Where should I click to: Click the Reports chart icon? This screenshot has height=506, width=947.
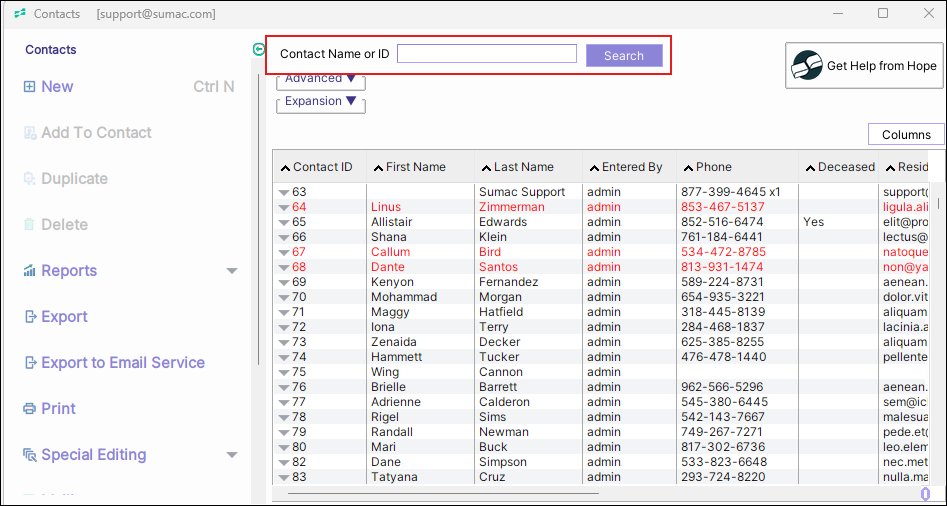click(30, 271)
